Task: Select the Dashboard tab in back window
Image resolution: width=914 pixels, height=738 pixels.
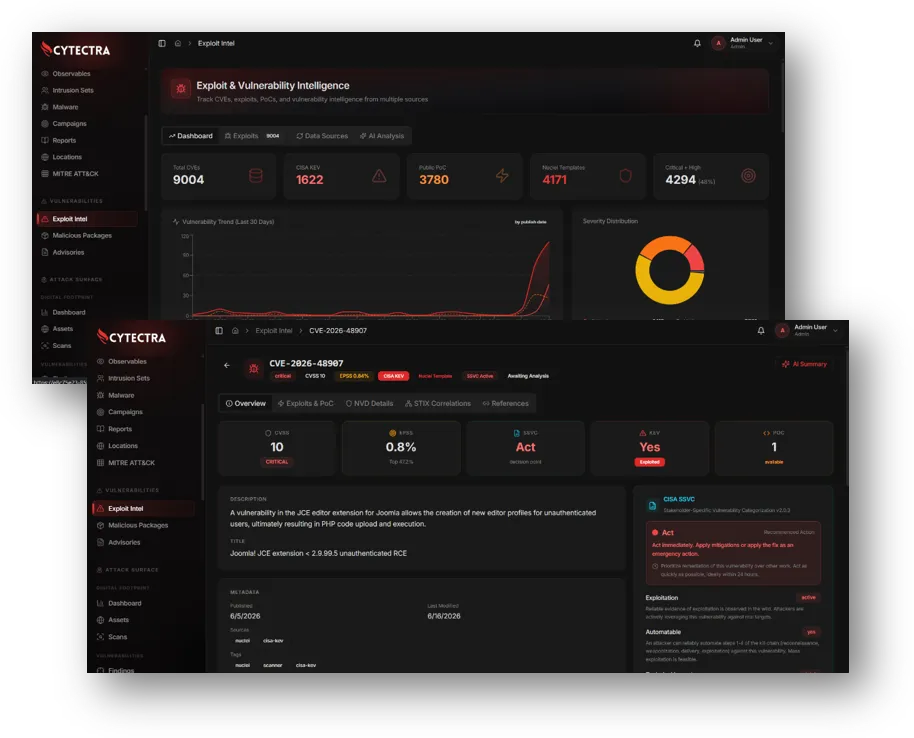Action: pos(191,136)
